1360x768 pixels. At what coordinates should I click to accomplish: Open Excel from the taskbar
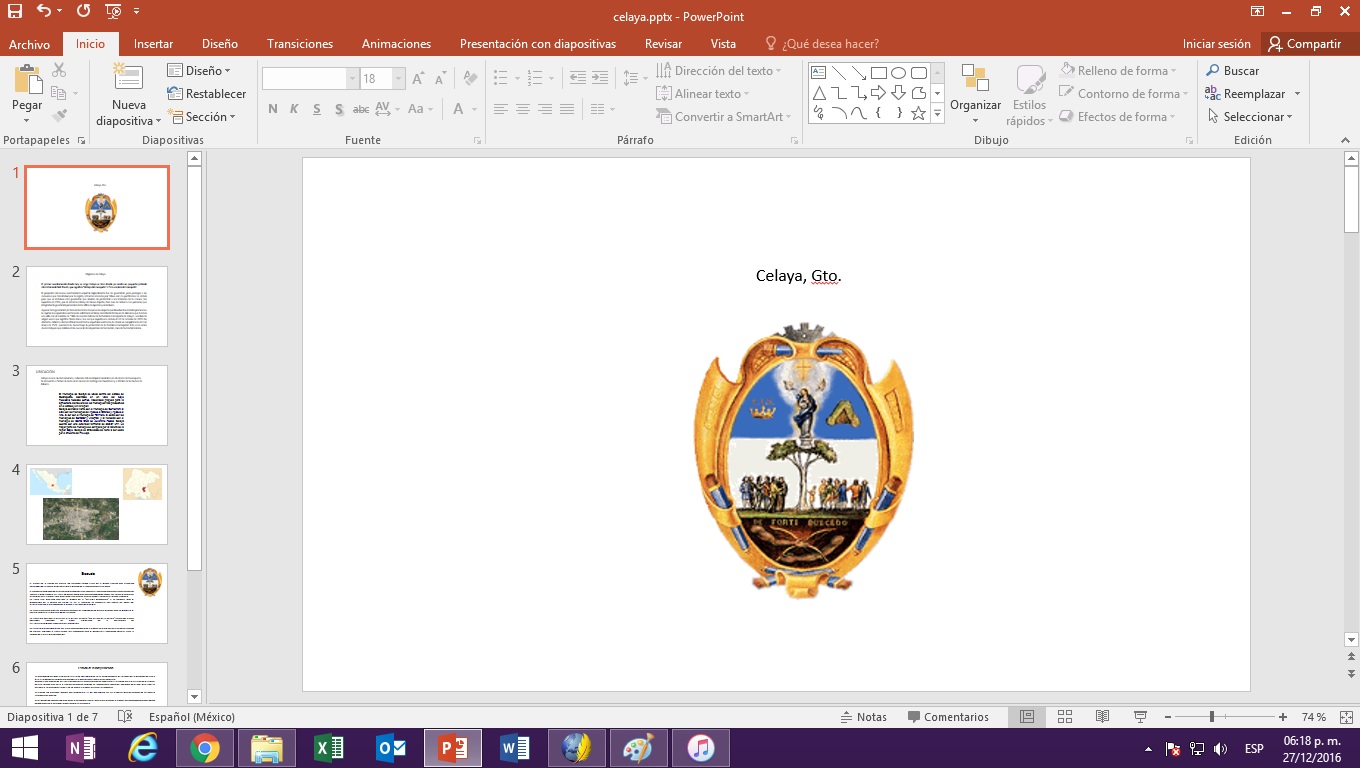click(x=329, y=748)
